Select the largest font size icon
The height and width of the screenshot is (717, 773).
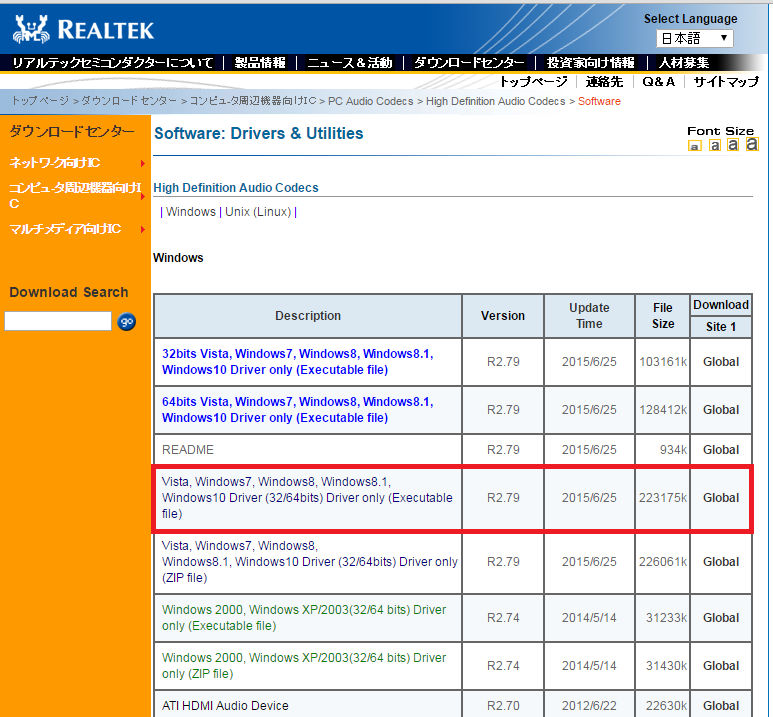coord(752,144)
